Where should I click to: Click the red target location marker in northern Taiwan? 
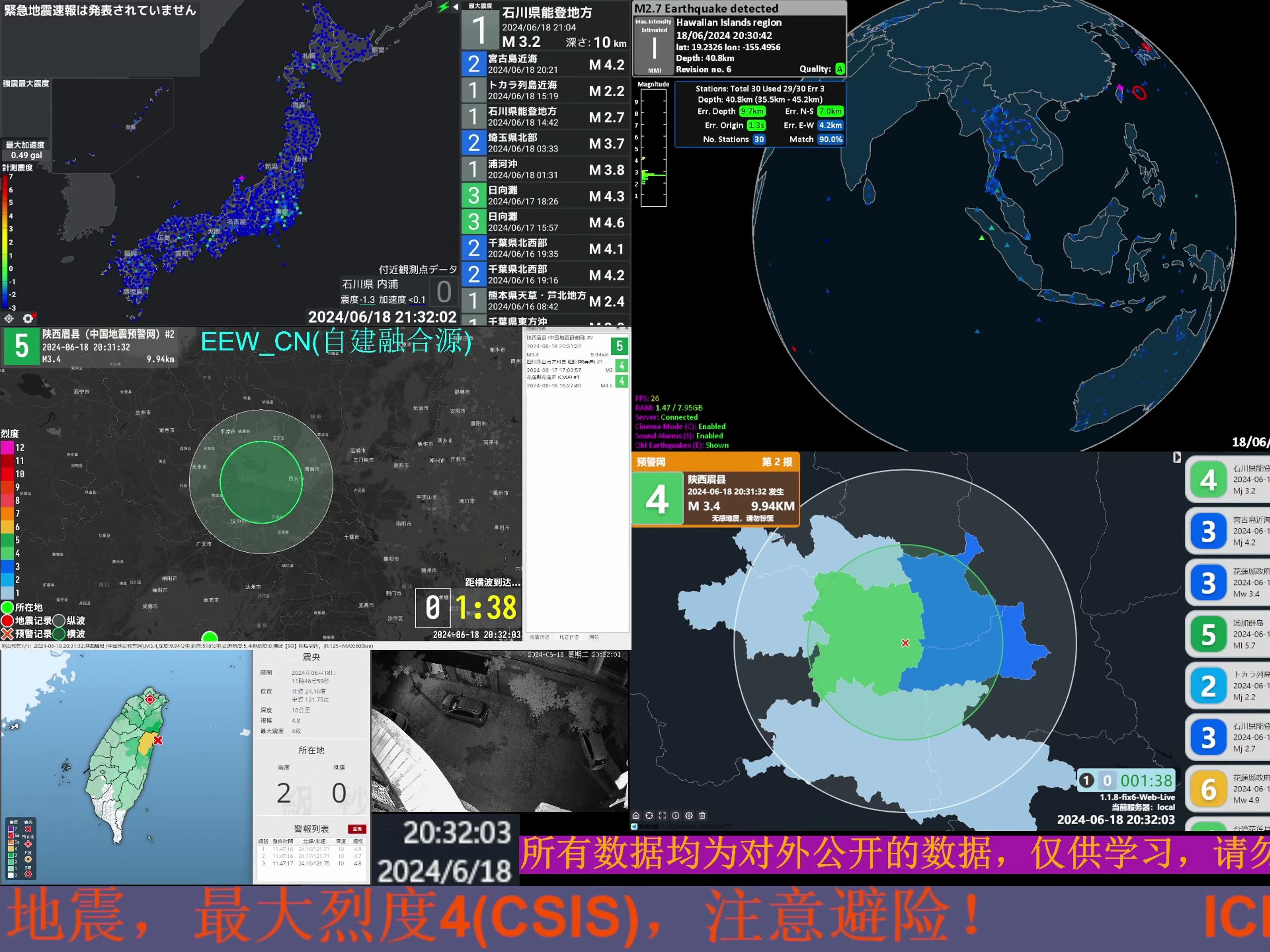150,699
